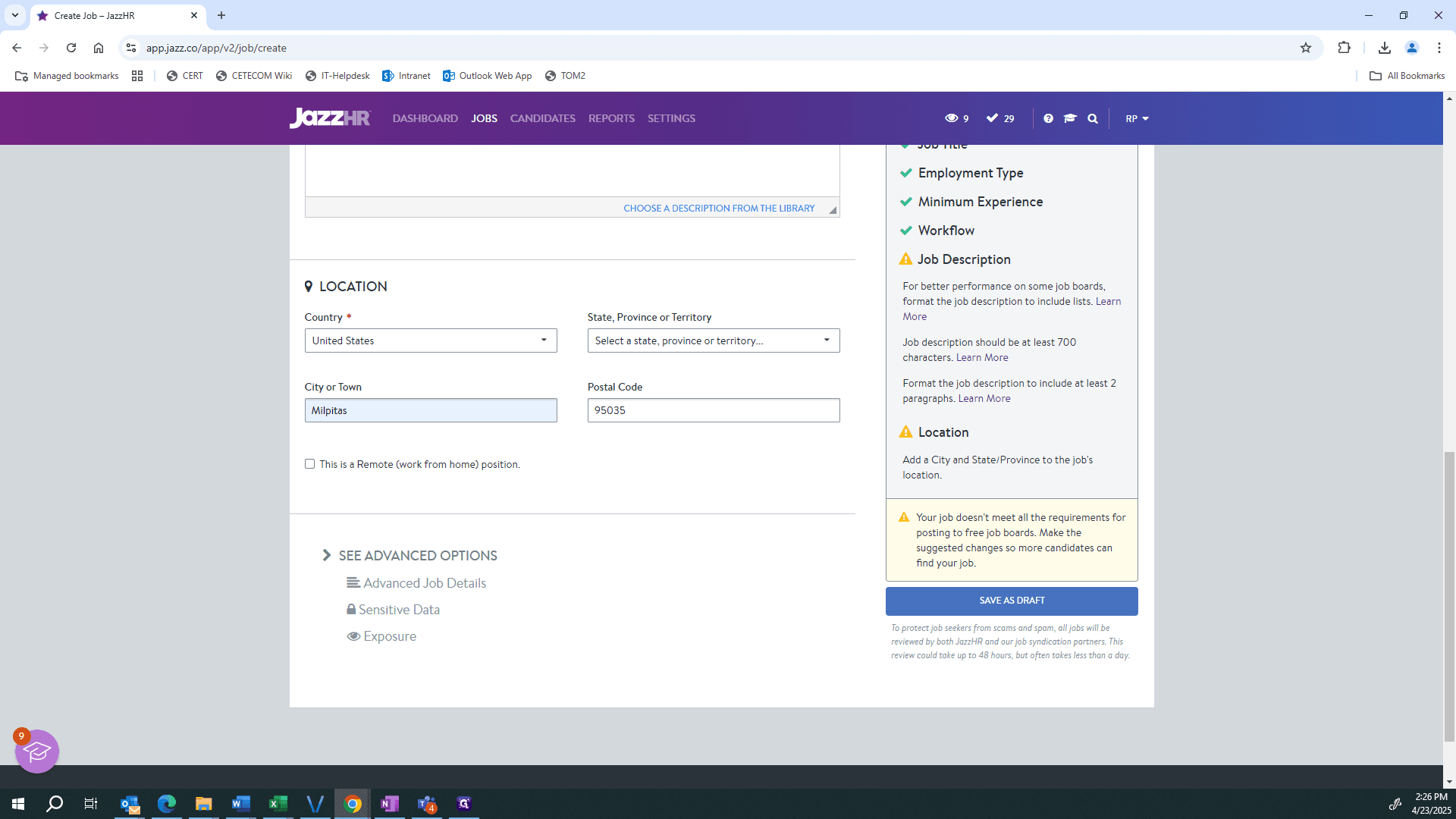Screen dimensions: 1456x819
Task: Open the CETECOM Wiki bookmark
Action: [254, 76]
